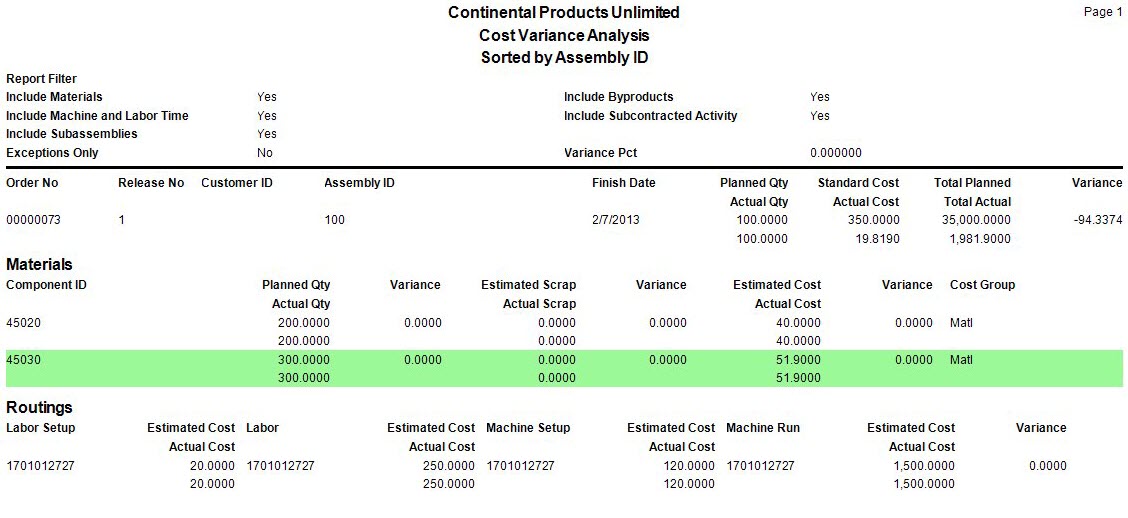Select component ID 45020

click(x=24, y=323)
